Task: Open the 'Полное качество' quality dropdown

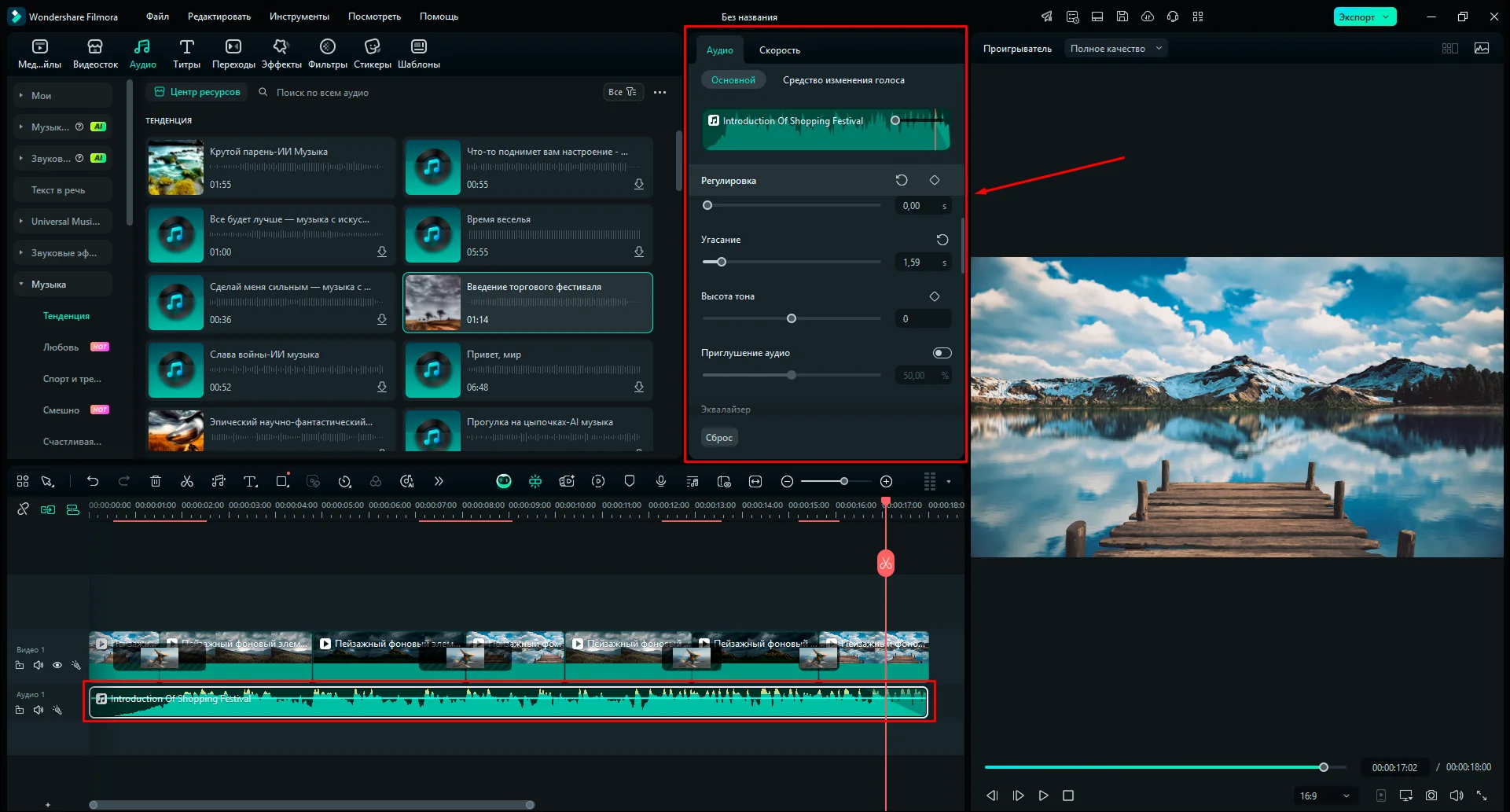Action: click(1115, 49)
